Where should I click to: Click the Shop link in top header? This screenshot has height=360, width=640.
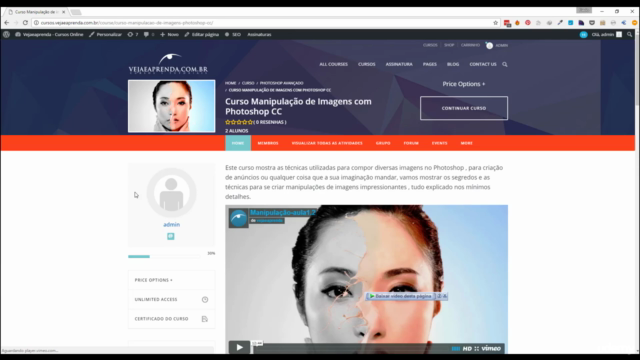tap(449, 45)
